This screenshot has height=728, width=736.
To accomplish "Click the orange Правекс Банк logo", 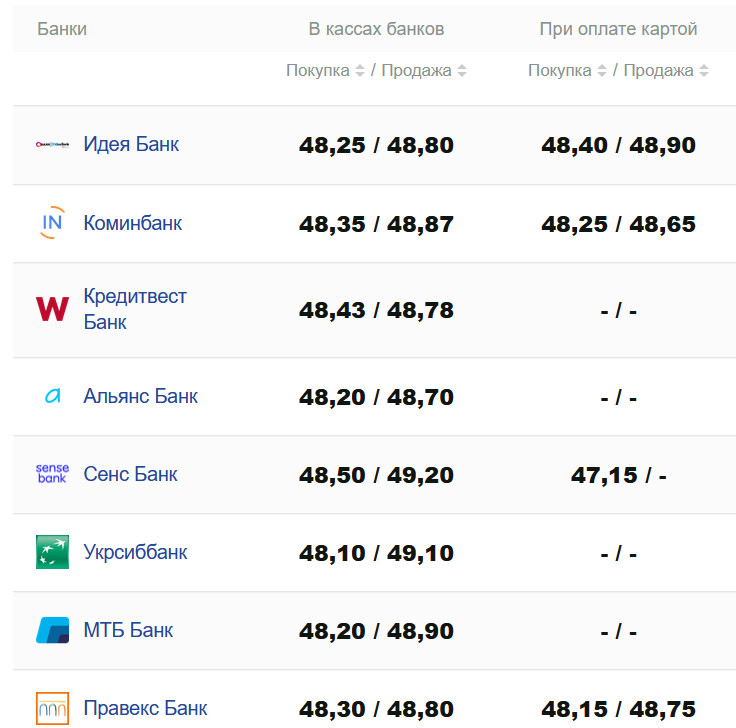I will 52,708.
